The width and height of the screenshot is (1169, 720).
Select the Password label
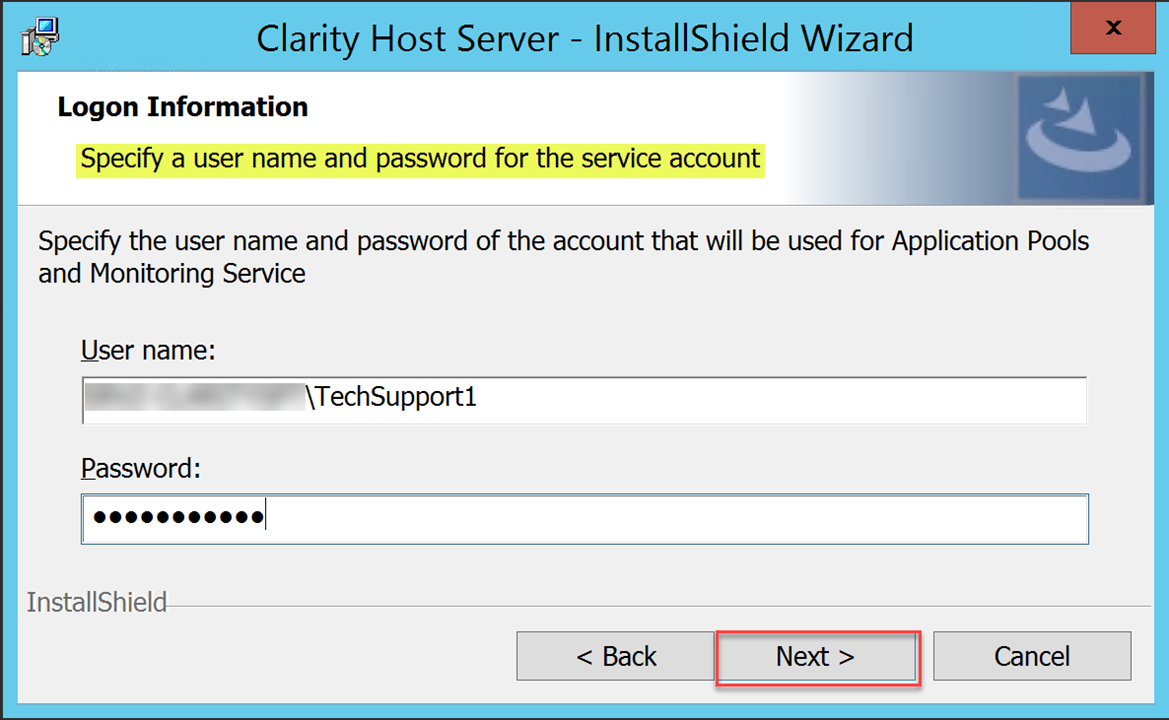pos(141,468)
